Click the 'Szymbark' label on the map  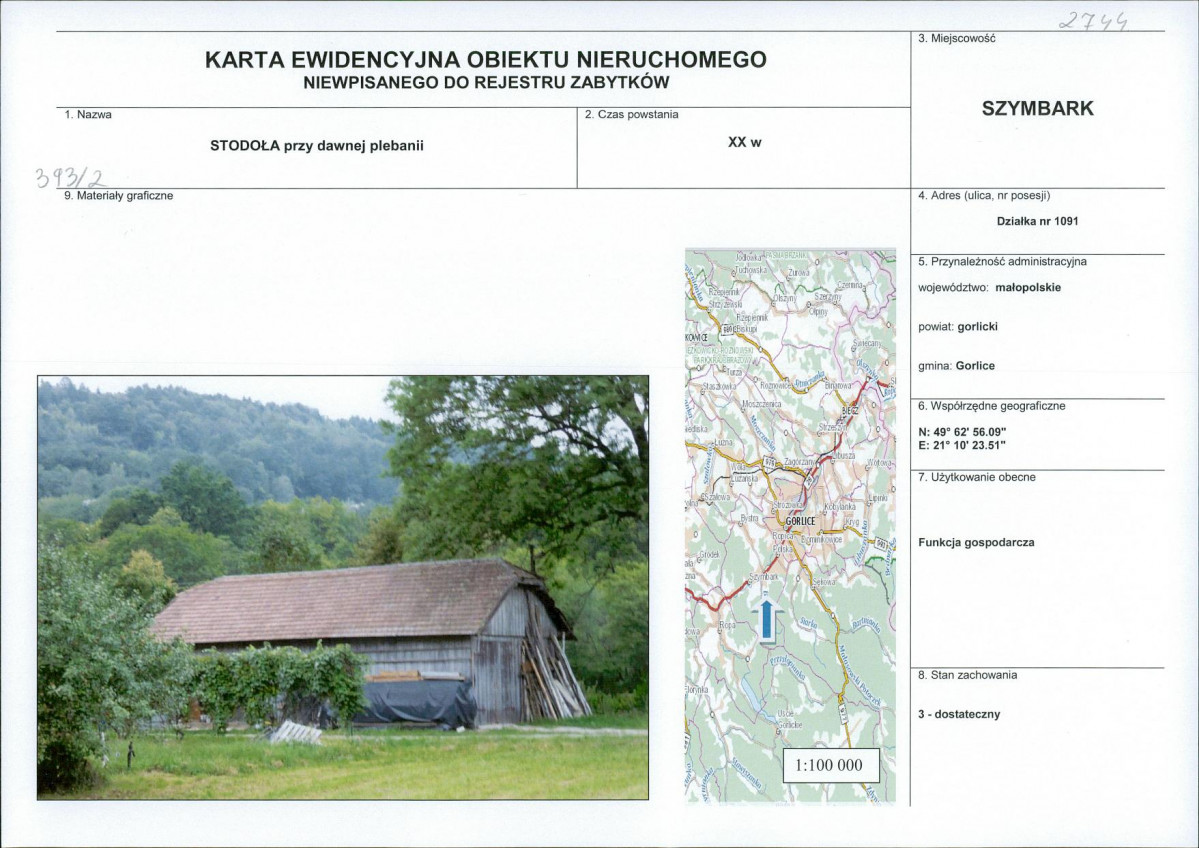click(763, 577)
